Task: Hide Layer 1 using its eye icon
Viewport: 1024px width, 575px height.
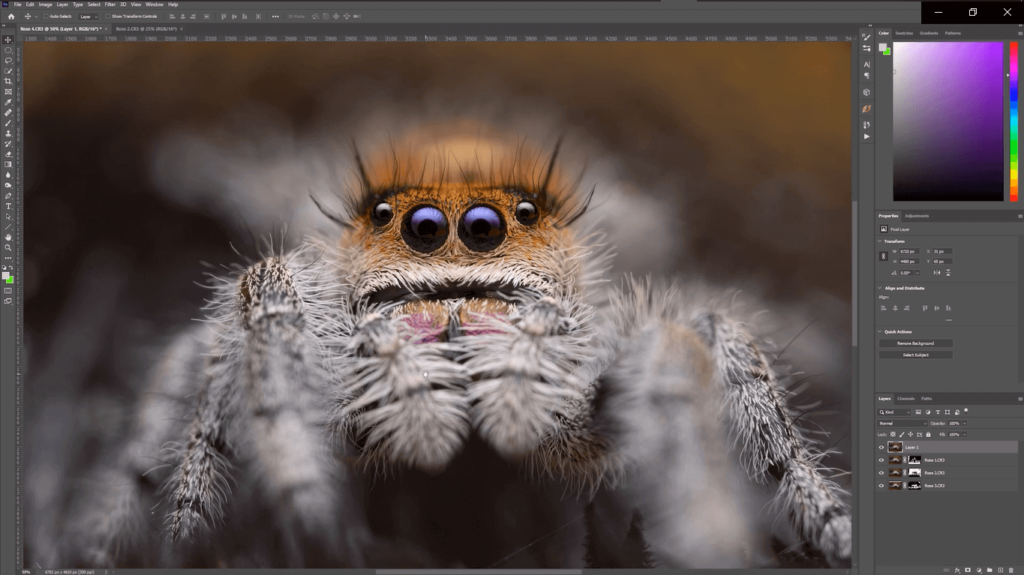Action: click(x=881, y=448)
